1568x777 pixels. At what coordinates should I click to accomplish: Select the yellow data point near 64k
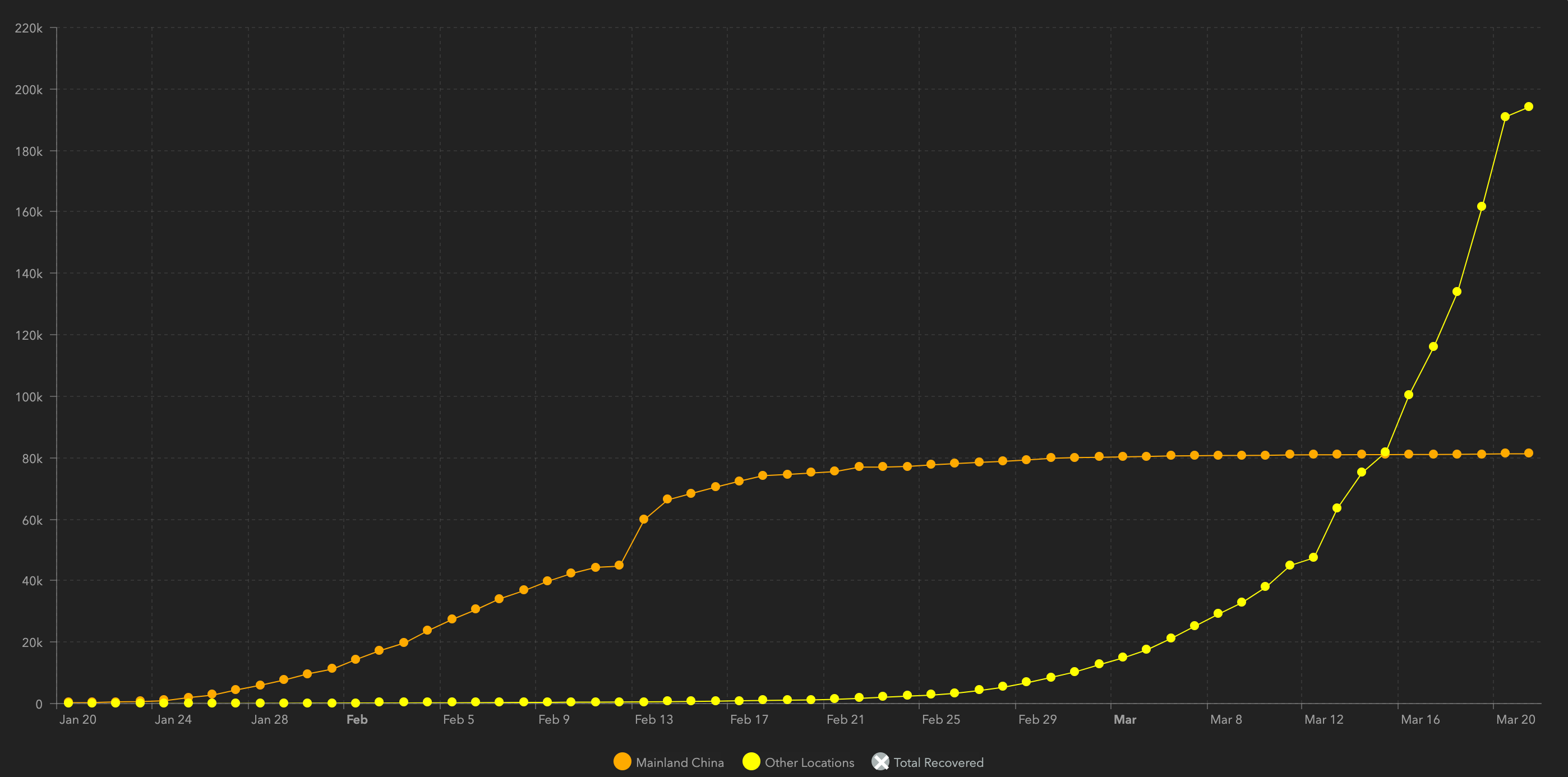[1337, 507]
